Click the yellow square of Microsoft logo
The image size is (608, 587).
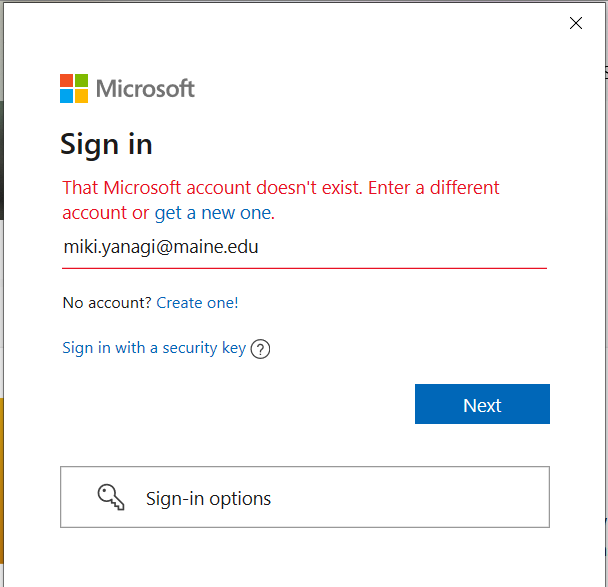tap(81, 96)
